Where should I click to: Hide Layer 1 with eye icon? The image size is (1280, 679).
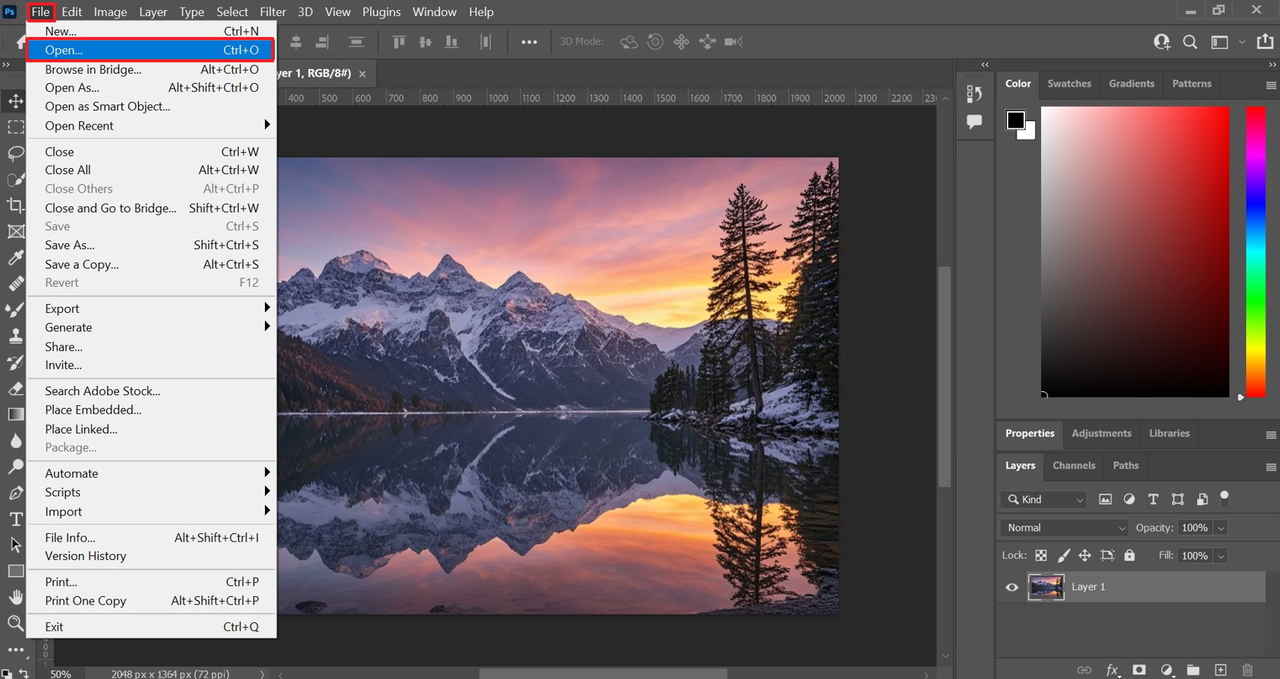1012,587
